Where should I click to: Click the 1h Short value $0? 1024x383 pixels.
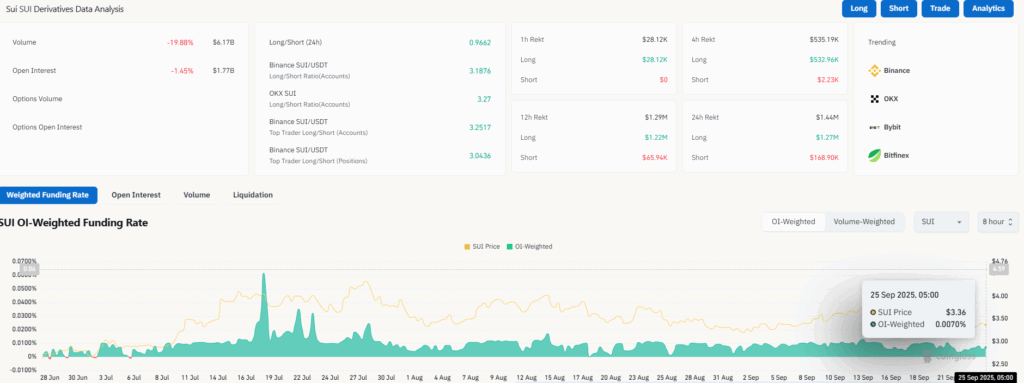pos(663,80)
